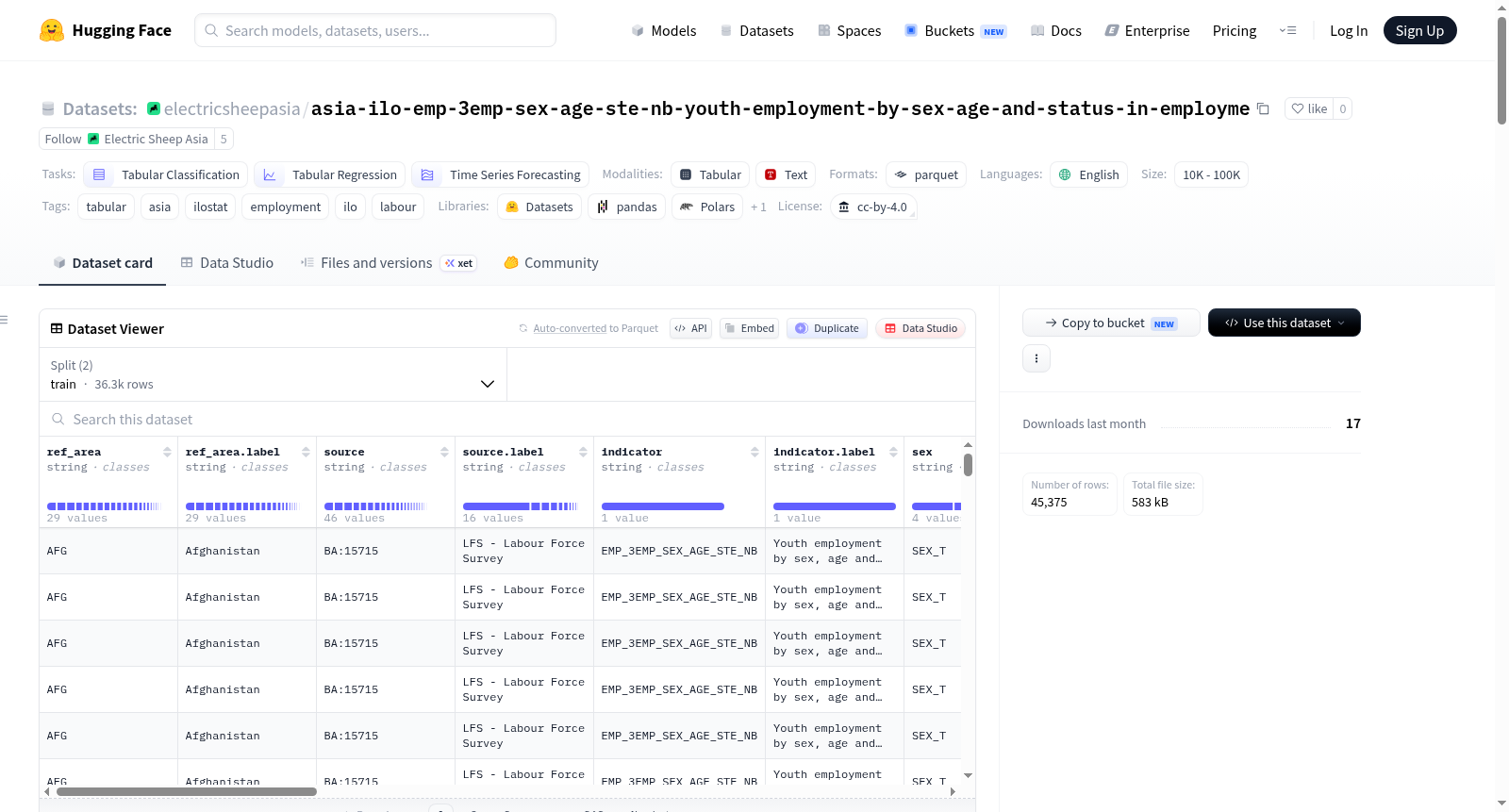
Task: Open the Community tab
Action: (x=551, y=263)
